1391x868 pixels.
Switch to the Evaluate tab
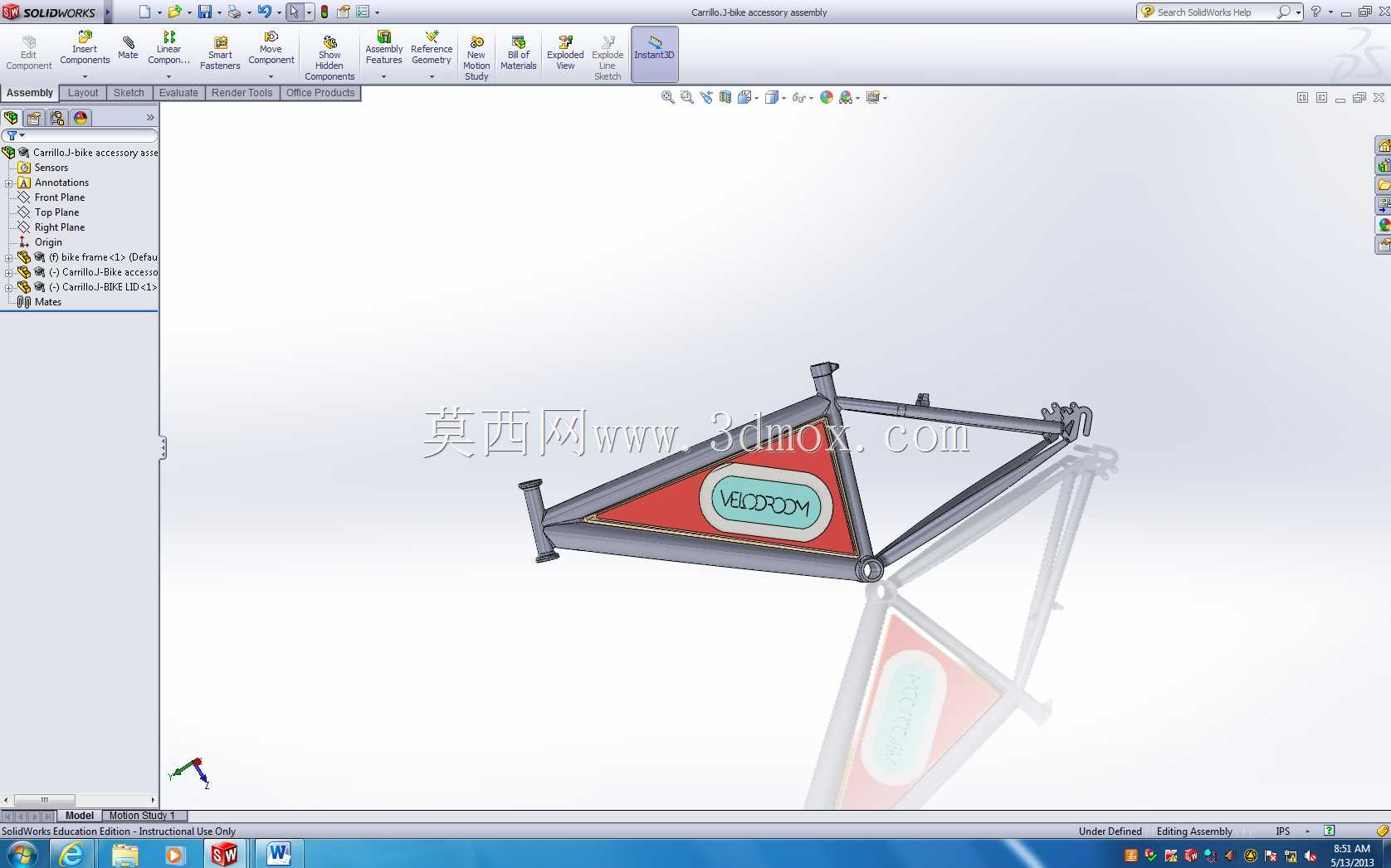178,93
